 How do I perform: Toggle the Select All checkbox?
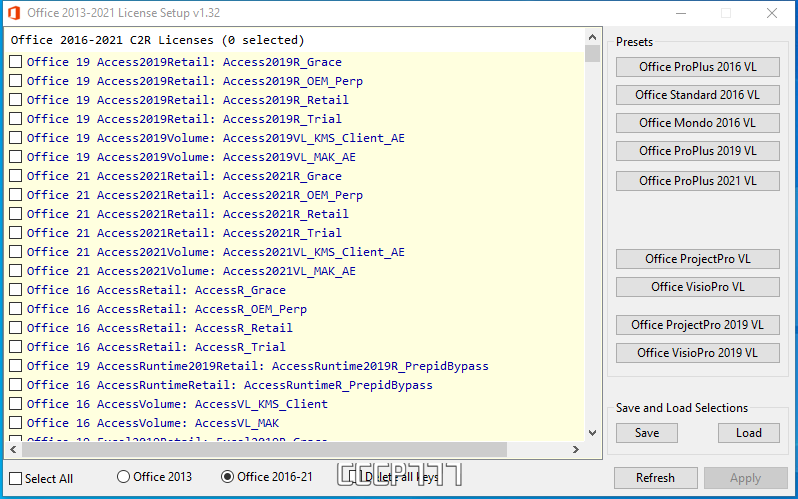click(x=16, y=478)
